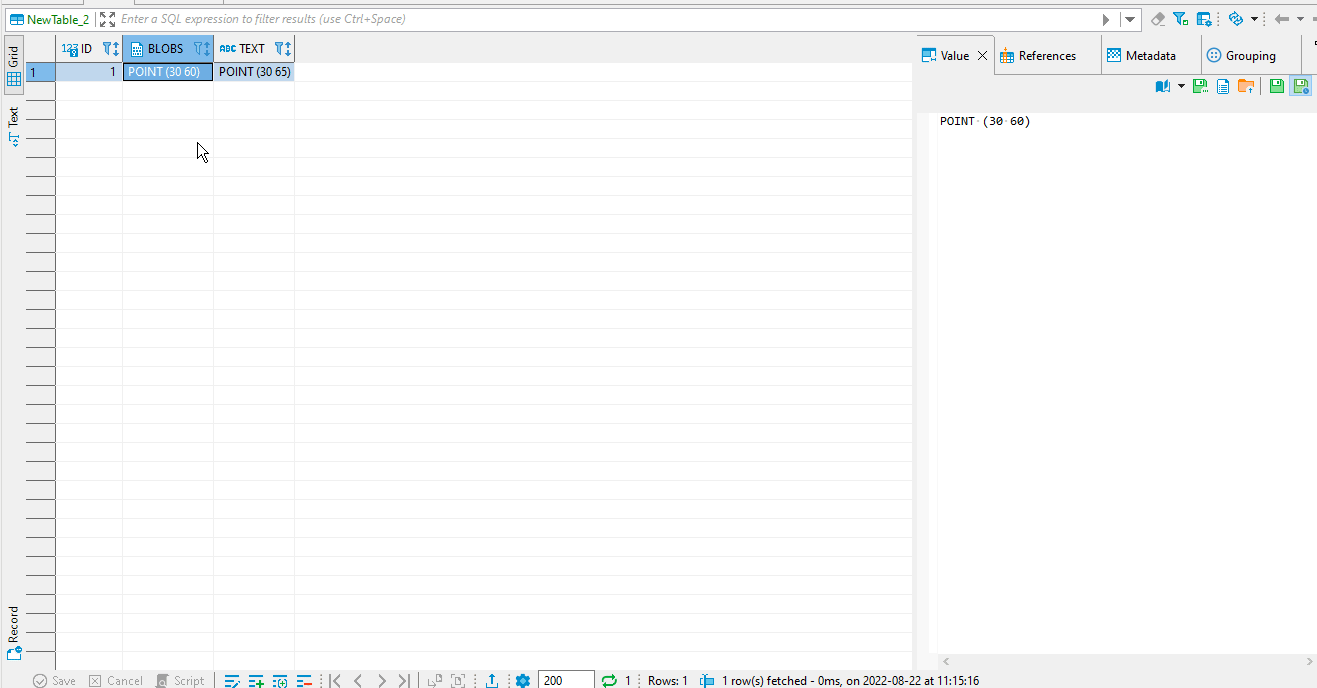Image resolution: width=1317 pixels, height=688 pixels.
Task: Click the Script button at the bottom
Action: tap(181, 679)
